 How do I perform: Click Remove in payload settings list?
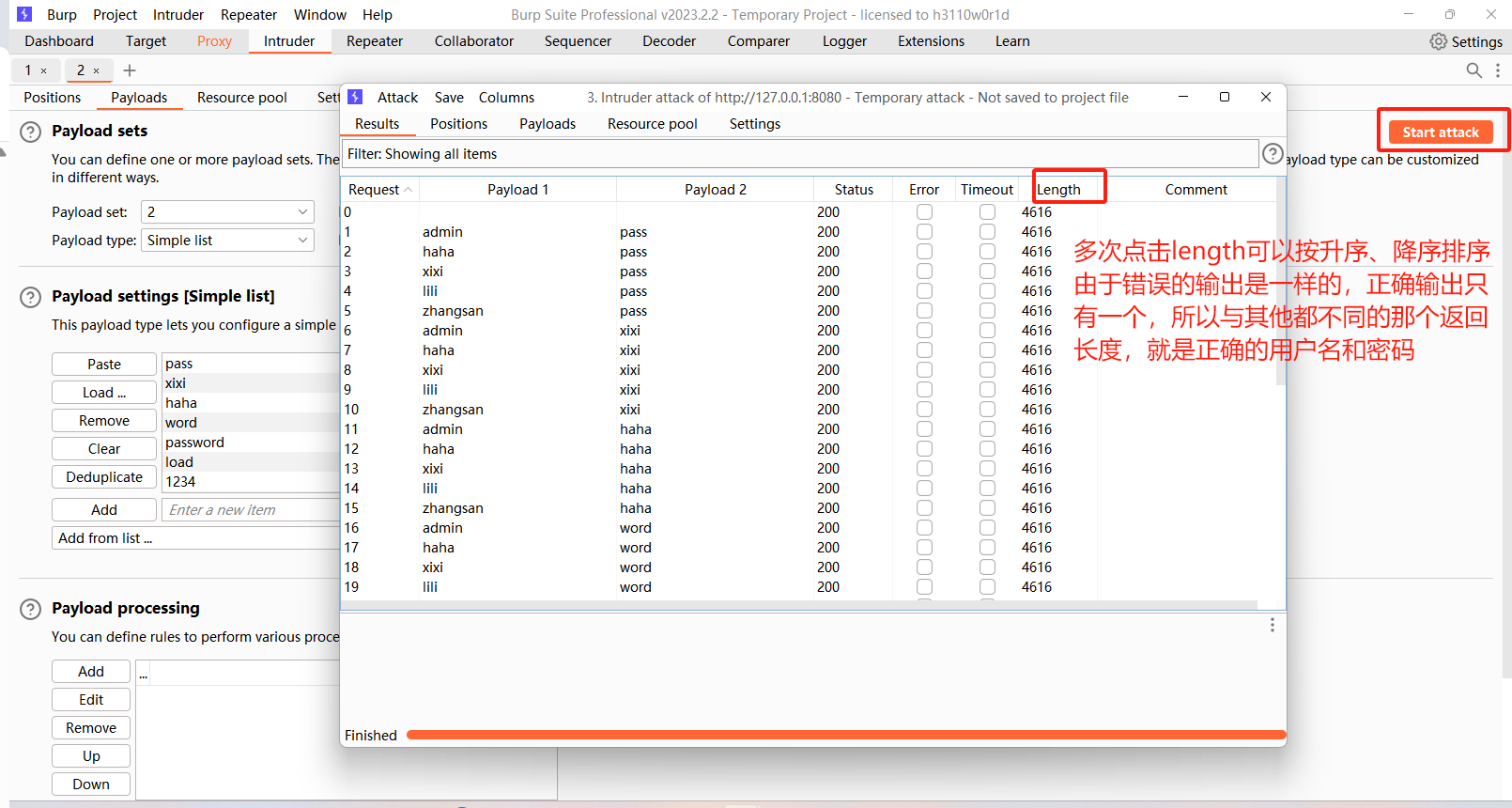point(104,421)
